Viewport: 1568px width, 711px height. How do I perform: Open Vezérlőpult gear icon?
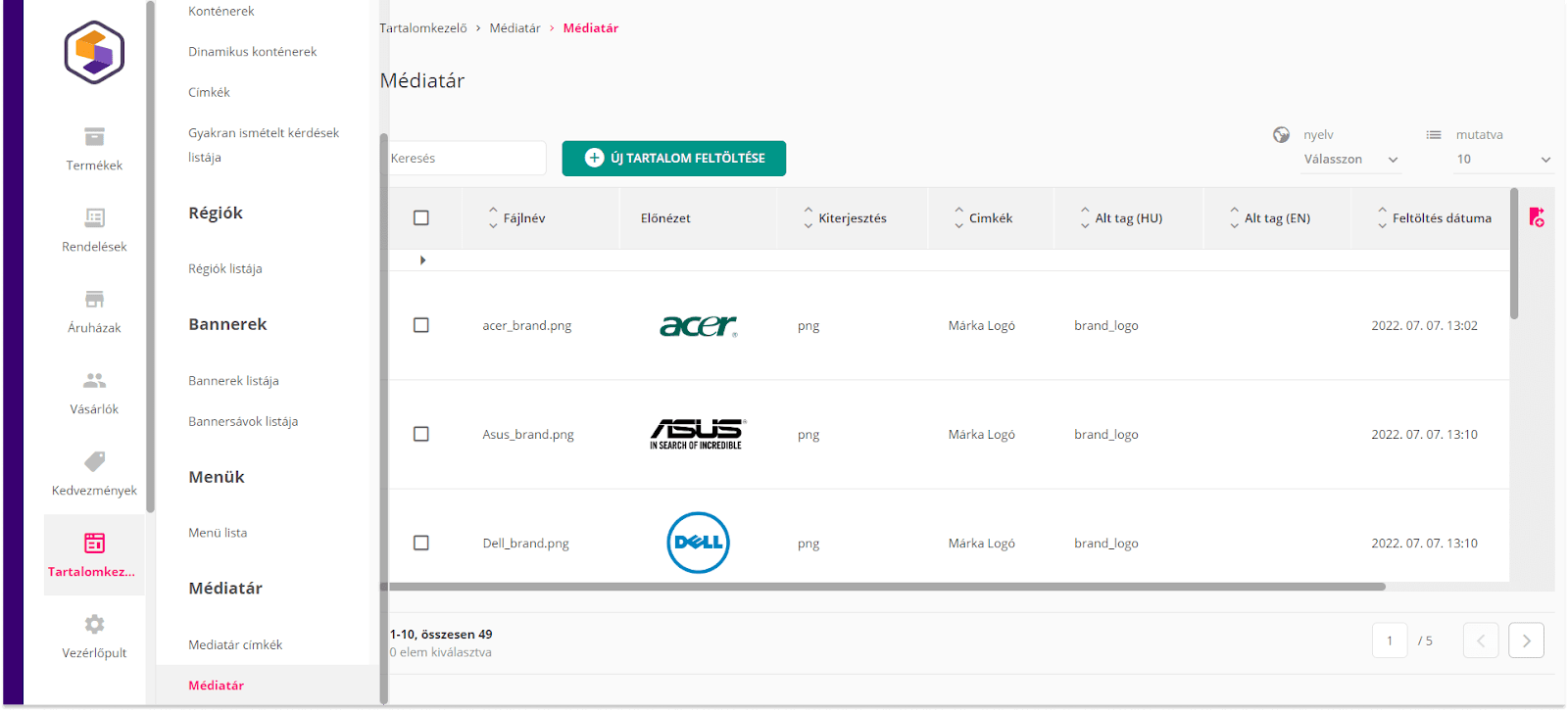pyautogui.click(x=94, y=624)
